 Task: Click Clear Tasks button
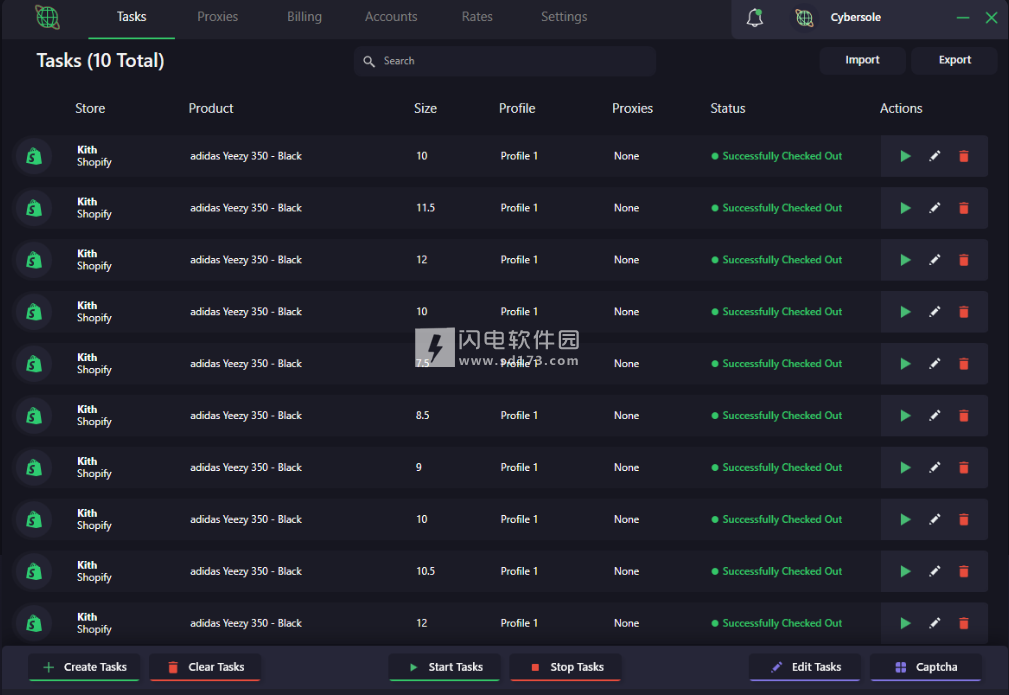(205, 667)
